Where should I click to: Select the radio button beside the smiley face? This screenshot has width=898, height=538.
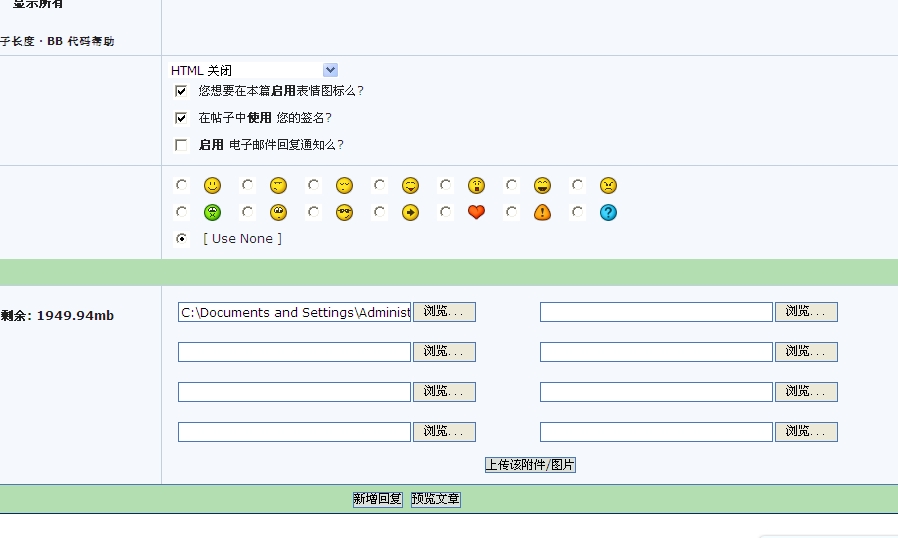[181, 185]
